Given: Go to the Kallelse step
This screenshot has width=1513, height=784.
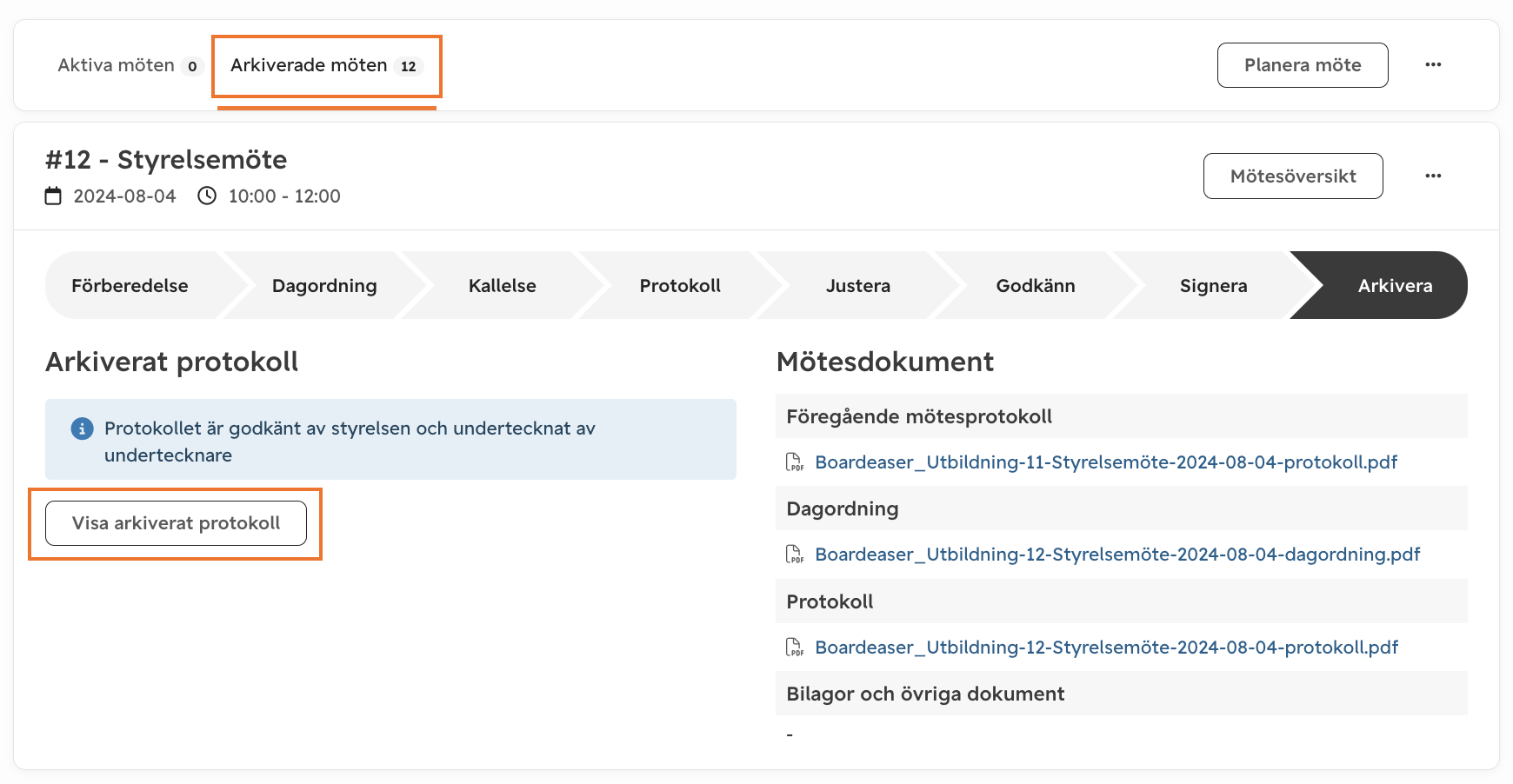Looking at the screenshot, I should (503, 285).
